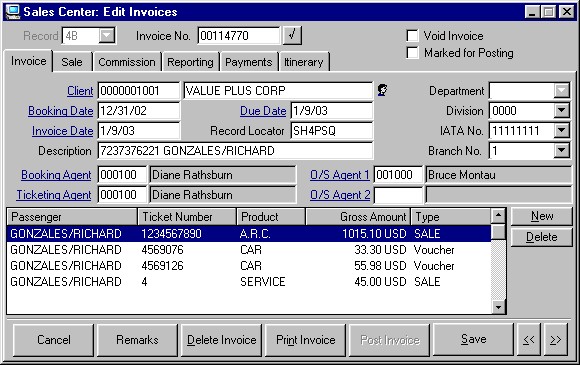Click the client number field 0000001001

[x=139, y=91]
